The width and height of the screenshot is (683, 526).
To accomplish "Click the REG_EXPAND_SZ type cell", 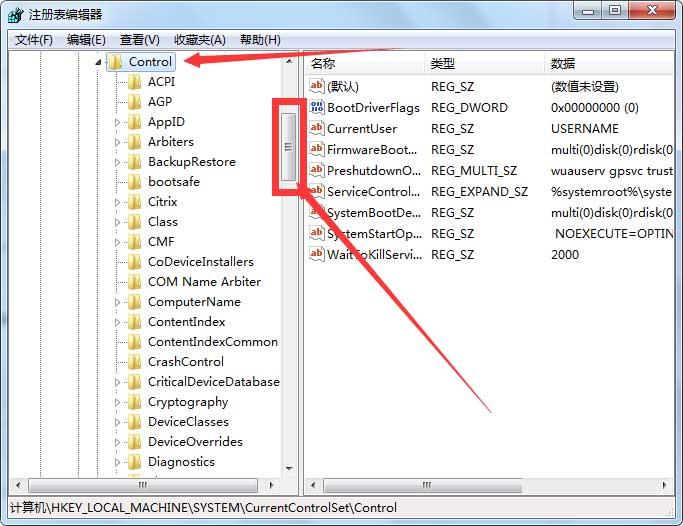I will coord(480,192).
